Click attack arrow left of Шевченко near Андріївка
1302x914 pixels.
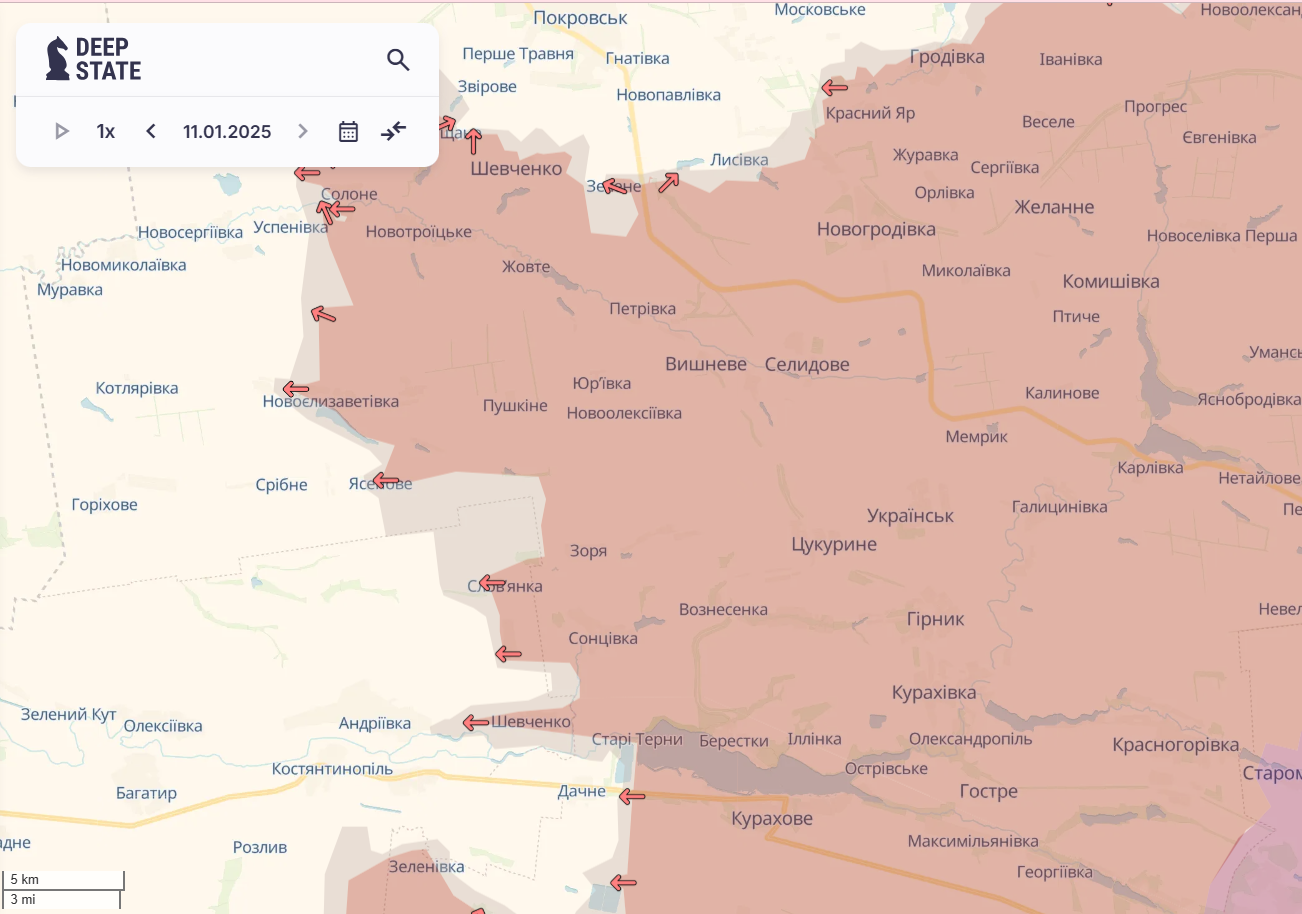(x=476, y=722)
